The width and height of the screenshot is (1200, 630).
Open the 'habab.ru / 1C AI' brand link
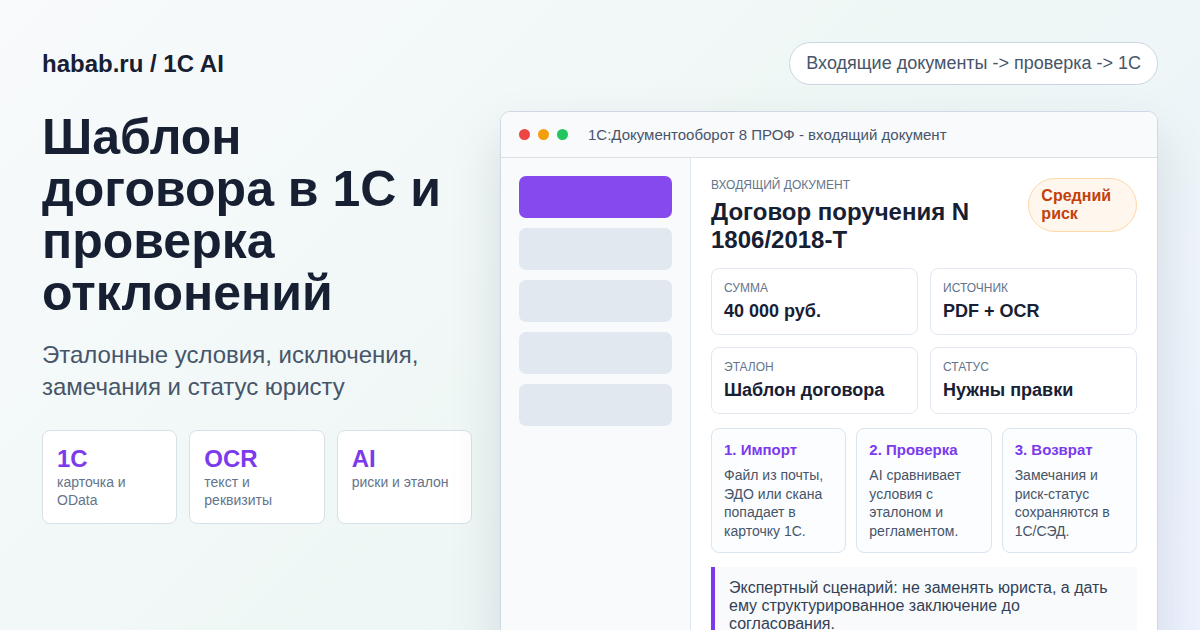133,64
